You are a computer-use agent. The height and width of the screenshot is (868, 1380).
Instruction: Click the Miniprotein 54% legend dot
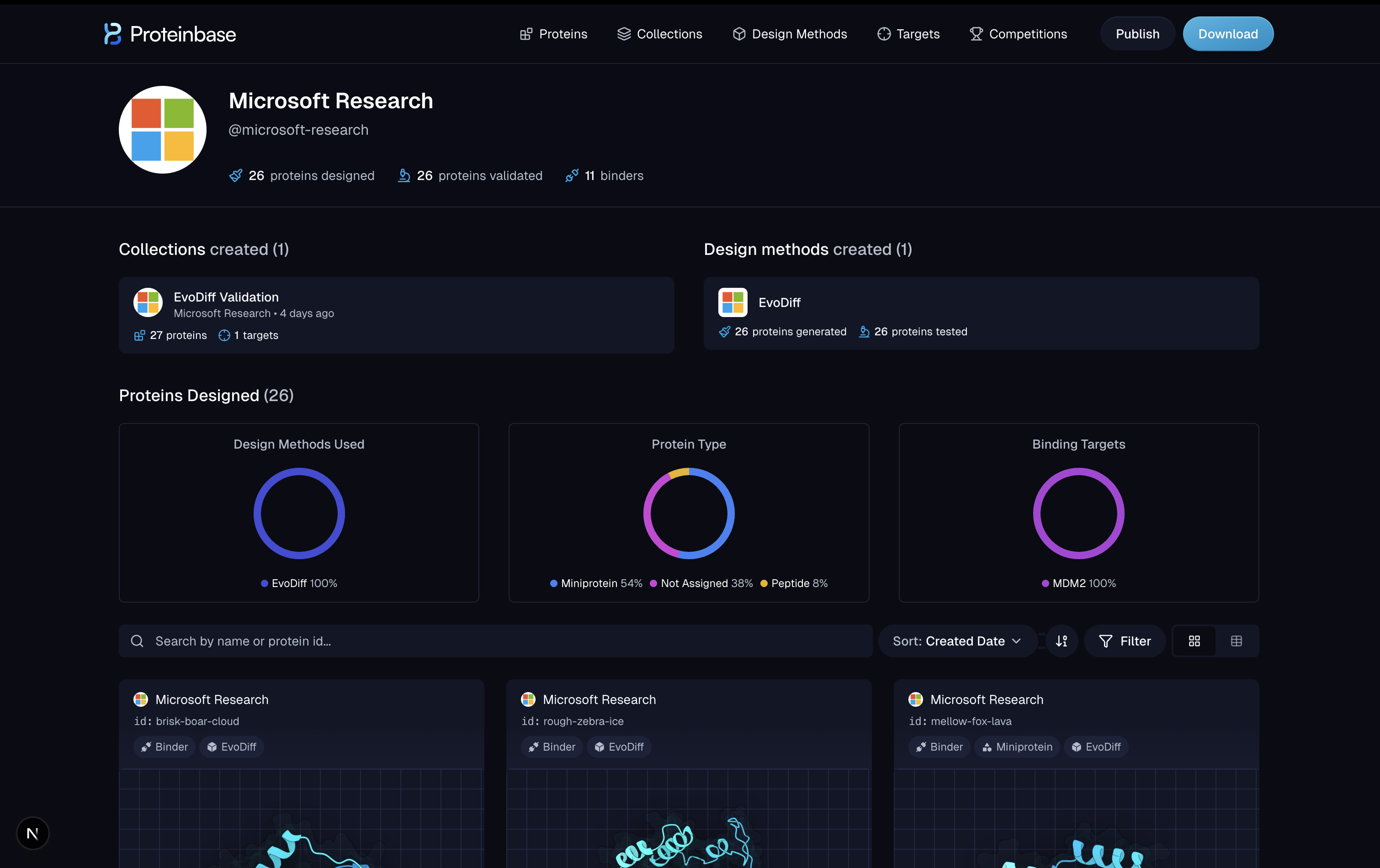point(554,583)
